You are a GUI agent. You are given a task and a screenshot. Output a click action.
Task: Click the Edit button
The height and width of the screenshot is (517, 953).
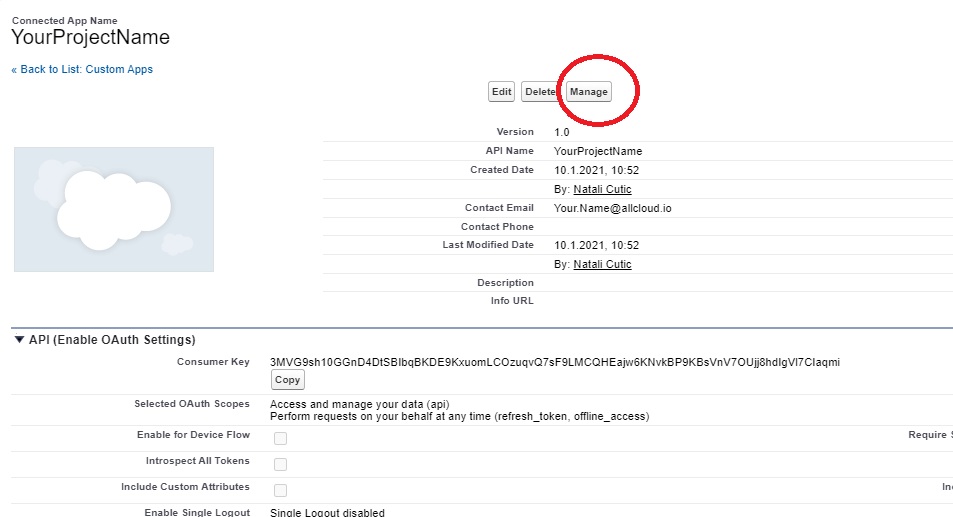501,92
